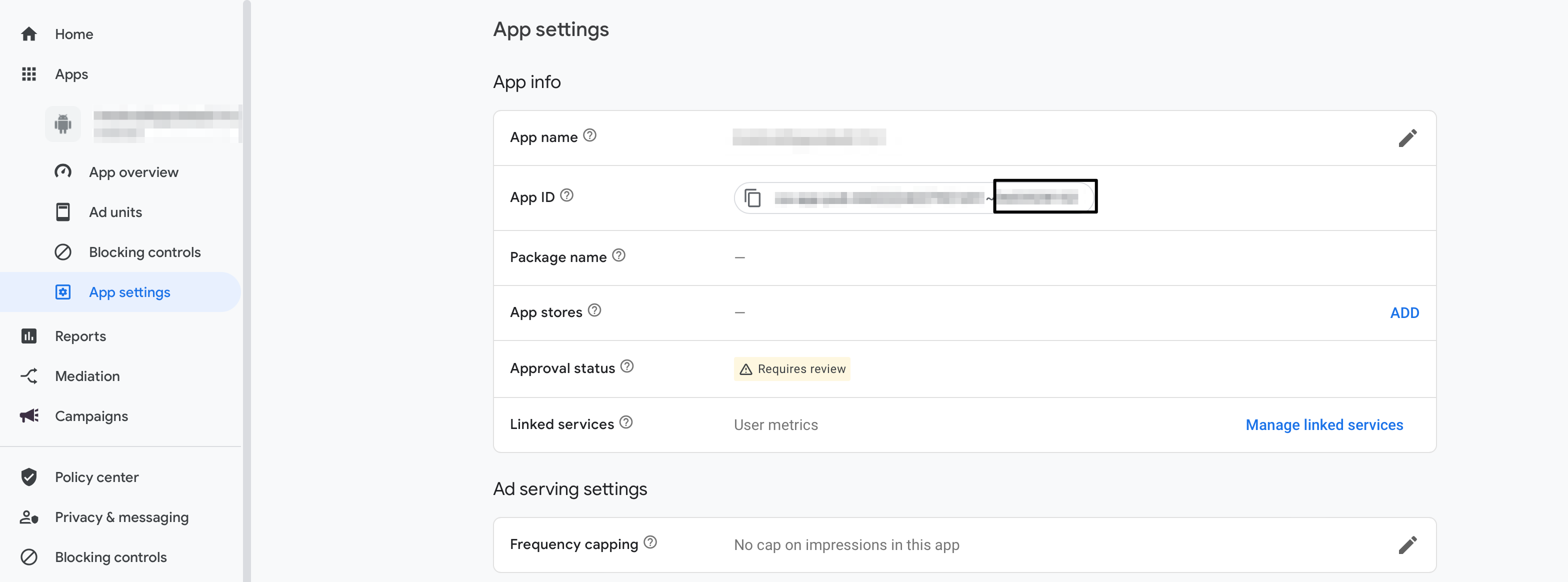
Task: Open help tooltip next to App ID
Action: (566, 195)
